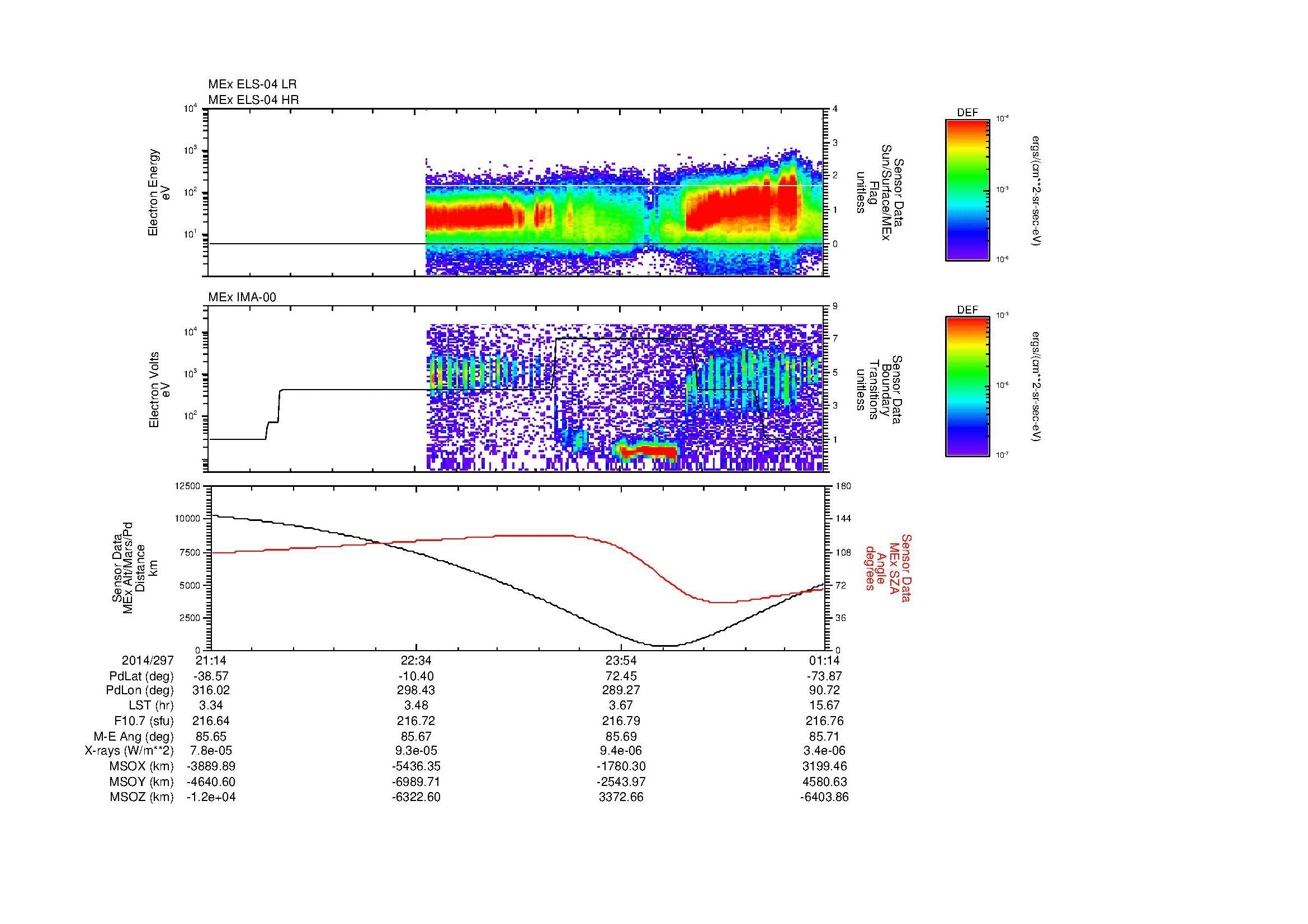Click the 'X-rays (W/m**2)' row label
1308x924 pixels.
pos(129,751)
